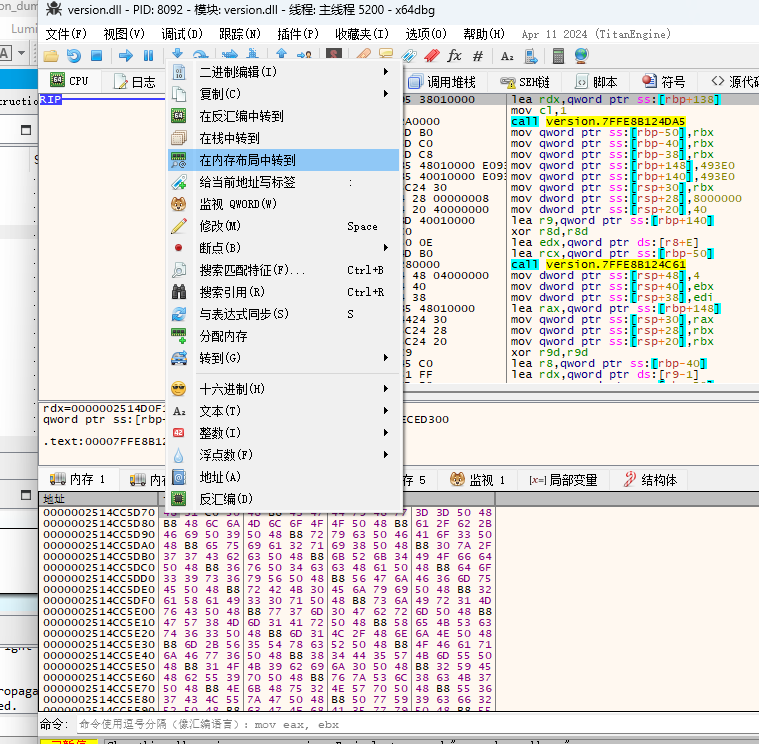Click the Az font settings toolbar icon
This screenshot has width=759, height=744.
click(x=507, y=56)
